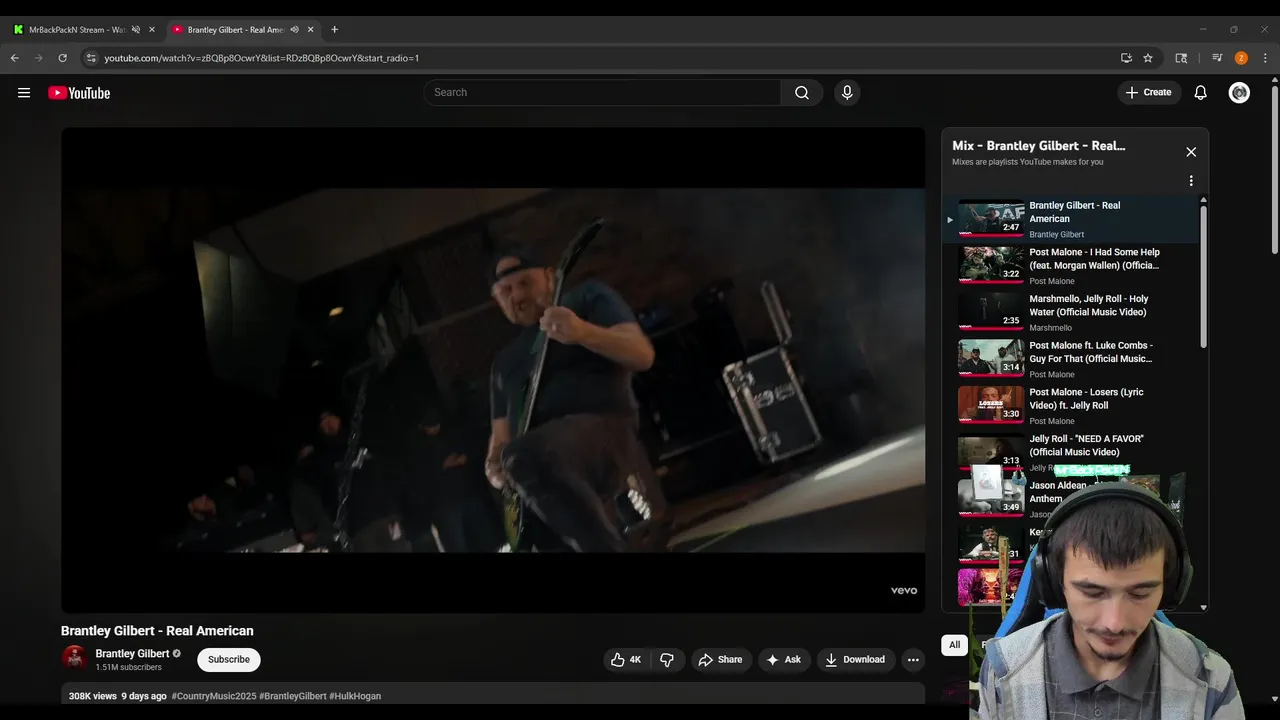This screenshot has height=720, width=1280.
Task: Click the mix playlist scrollbar thumb
Action: tap(1203, 277)
